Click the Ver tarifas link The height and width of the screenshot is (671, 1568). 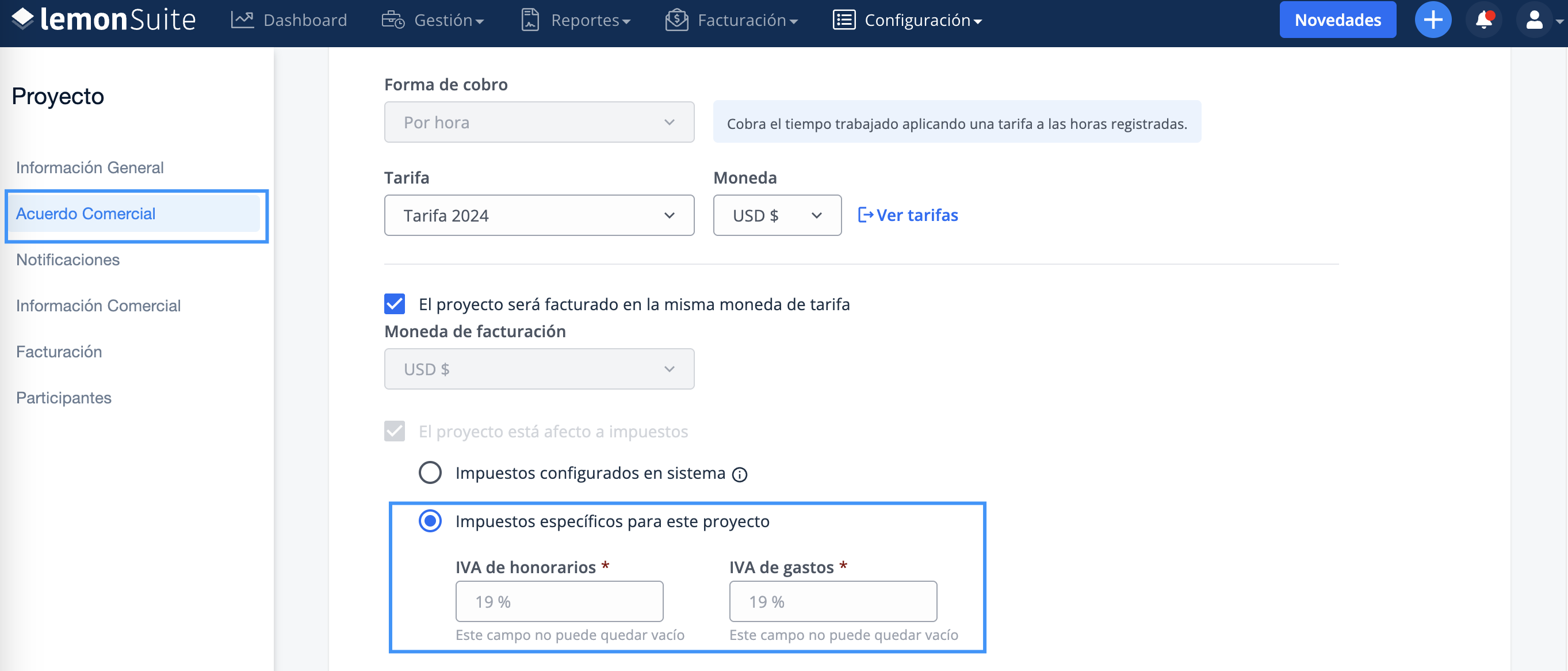pos(908,215)
